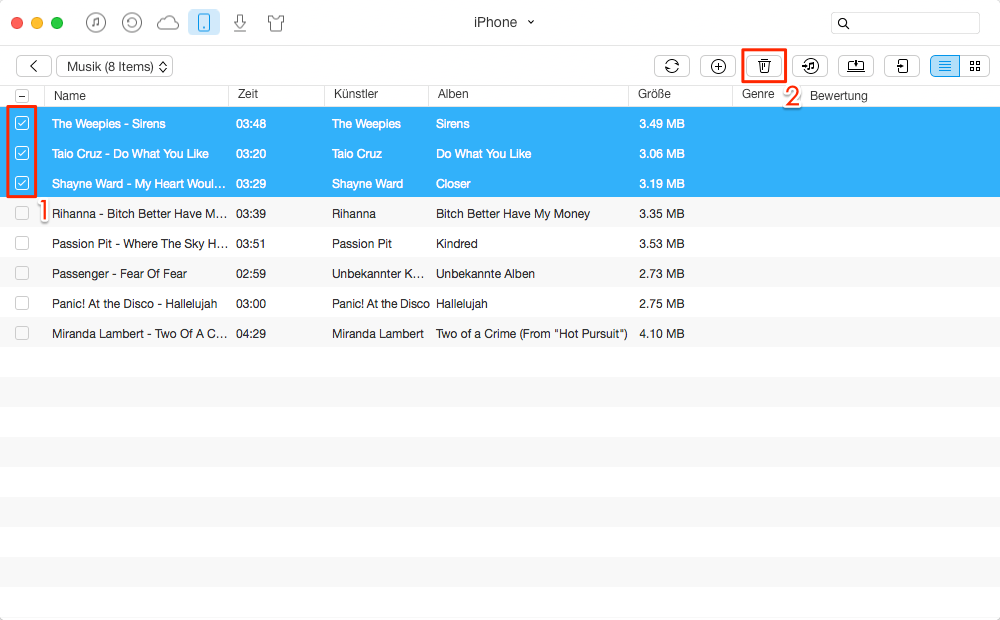Click the duration value 03:39
1000x620 pixels.
251,214
